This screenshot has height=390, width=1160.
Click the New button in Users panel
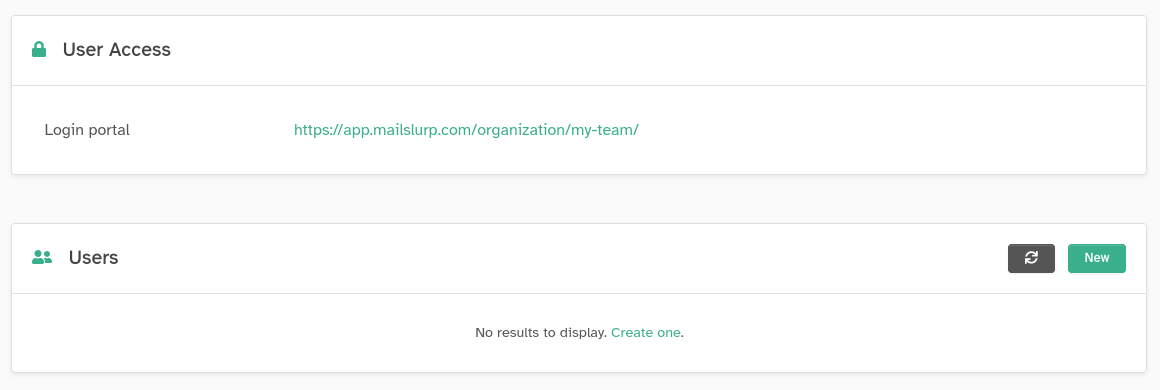pos(1096,258)
